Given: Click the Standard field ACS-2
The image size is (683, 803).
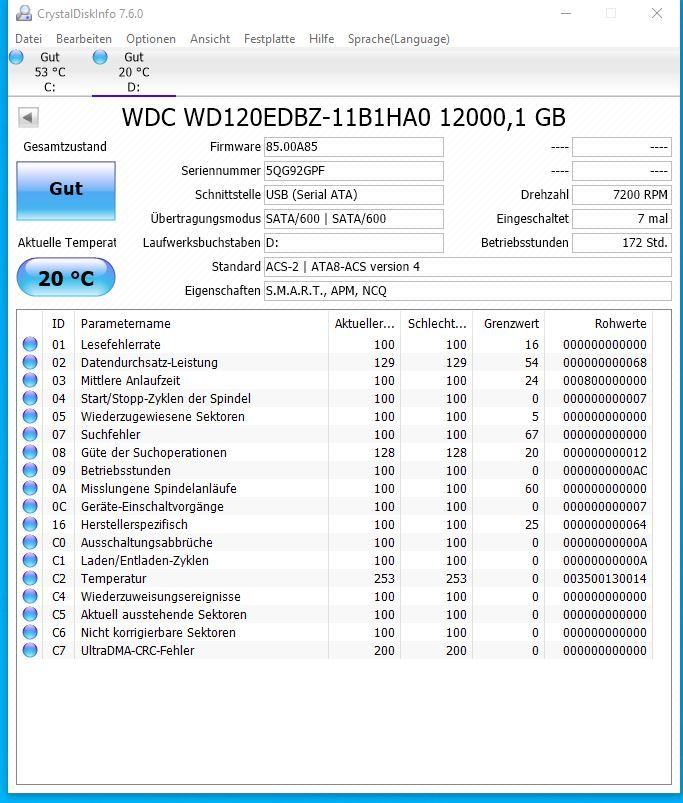Looking at the screenshot, I should pos(467,267).
